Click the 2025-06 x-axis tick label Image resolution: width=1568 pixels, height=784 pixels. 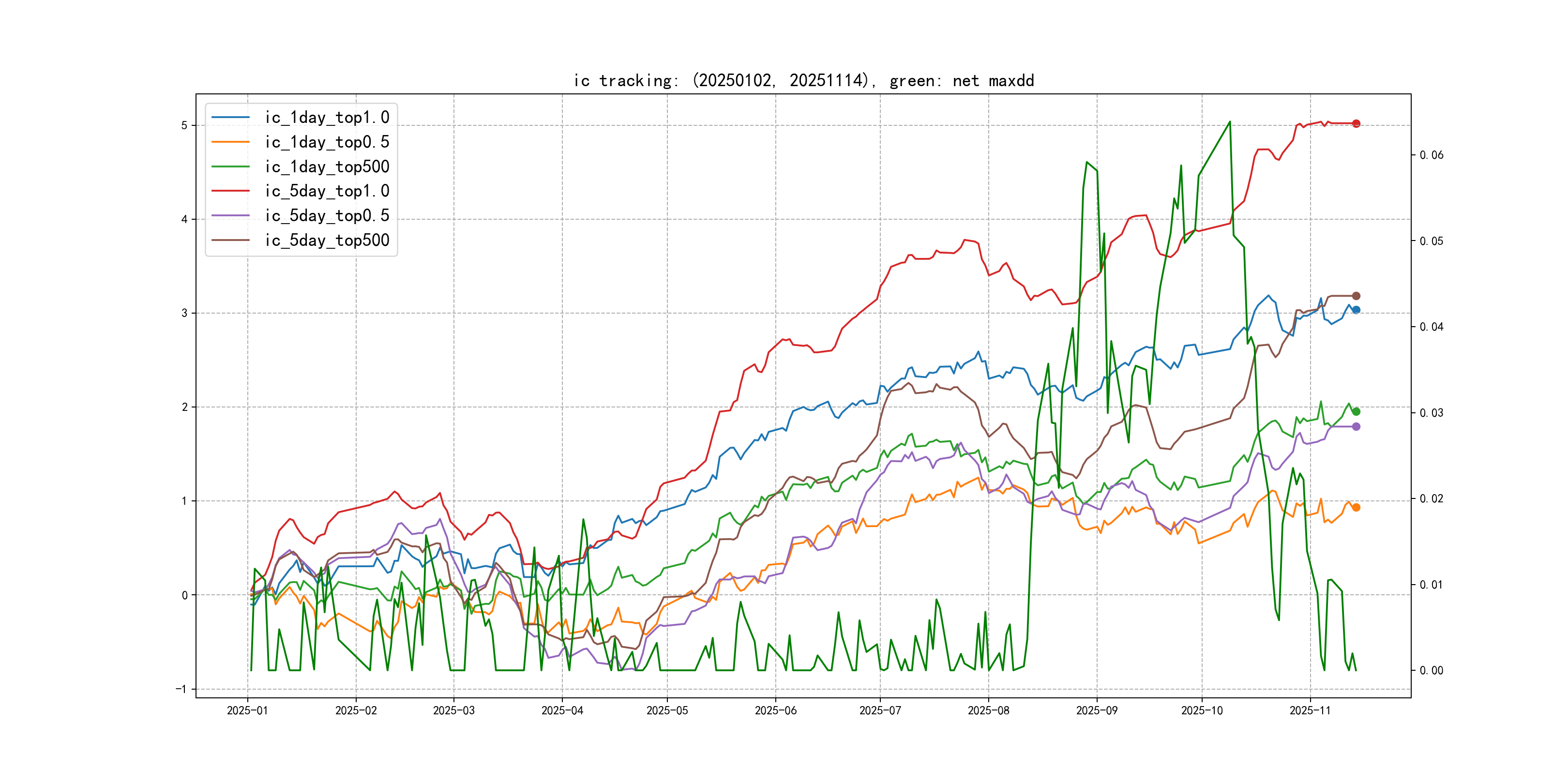coord(775,710)
